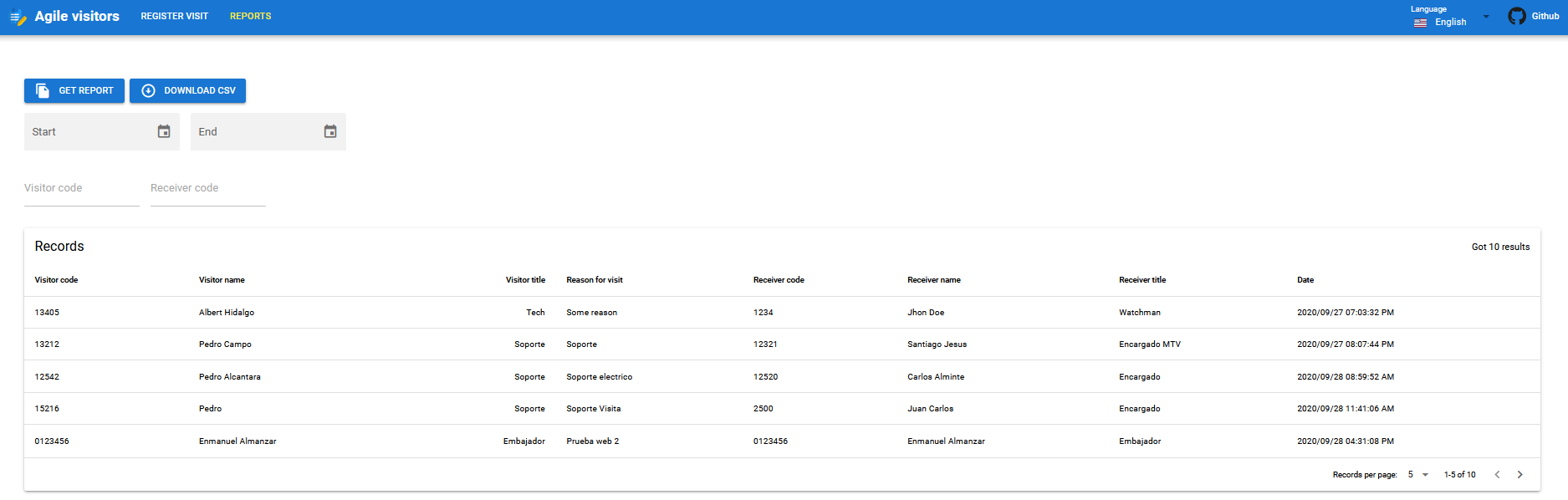Sort by Visitor title column header
Image resolution: width=1568 pixels, height=500 pixels.
[525, 280]
